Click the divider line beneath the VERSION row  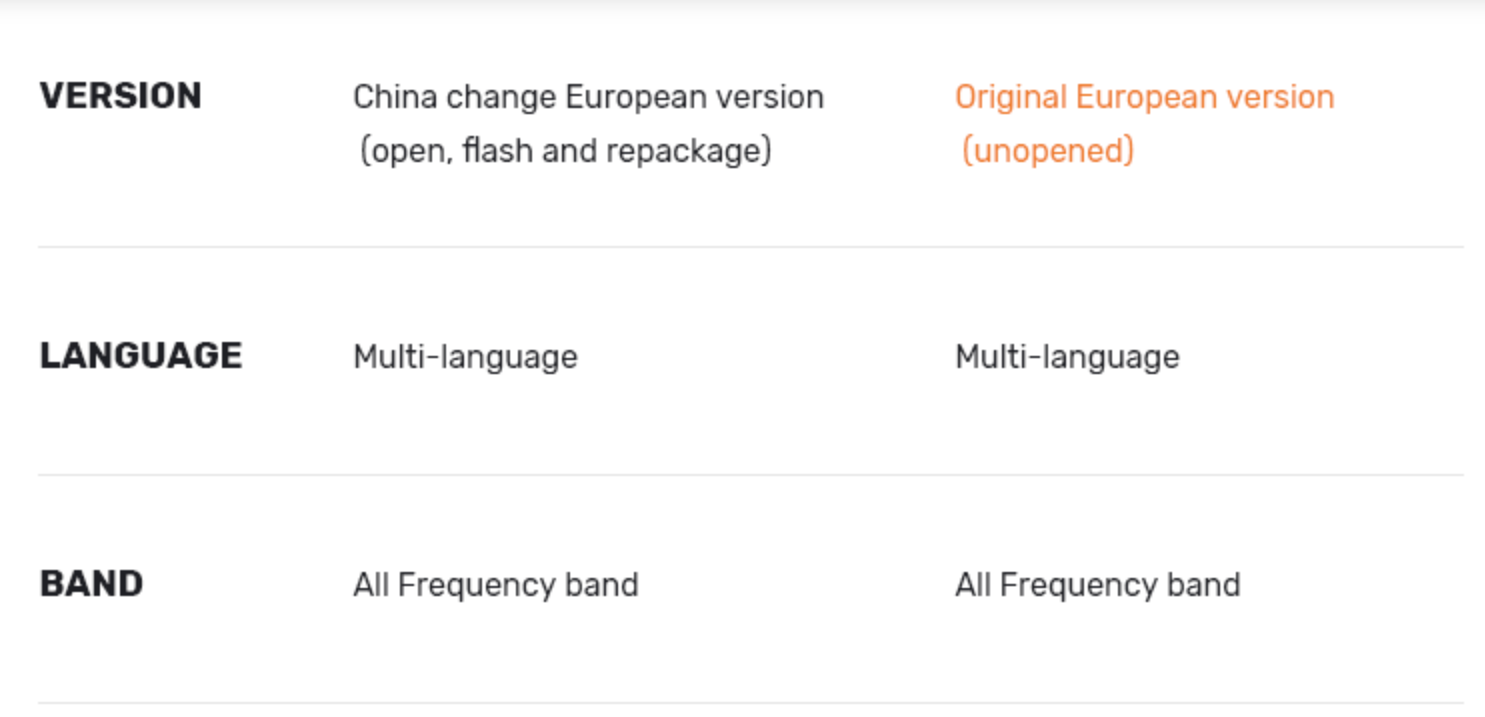[x=750, y=246]
